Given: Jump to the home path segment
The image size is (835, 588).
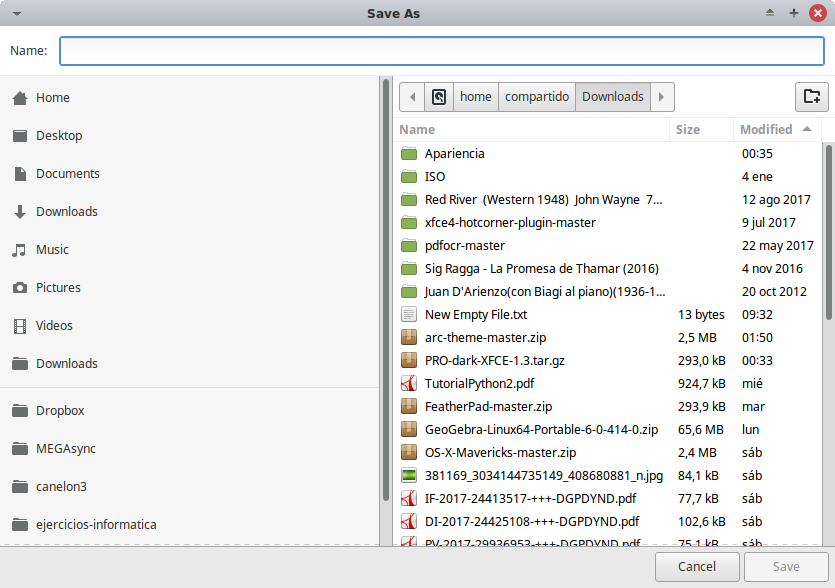Looking at the screenshot, I should (476, 97).
